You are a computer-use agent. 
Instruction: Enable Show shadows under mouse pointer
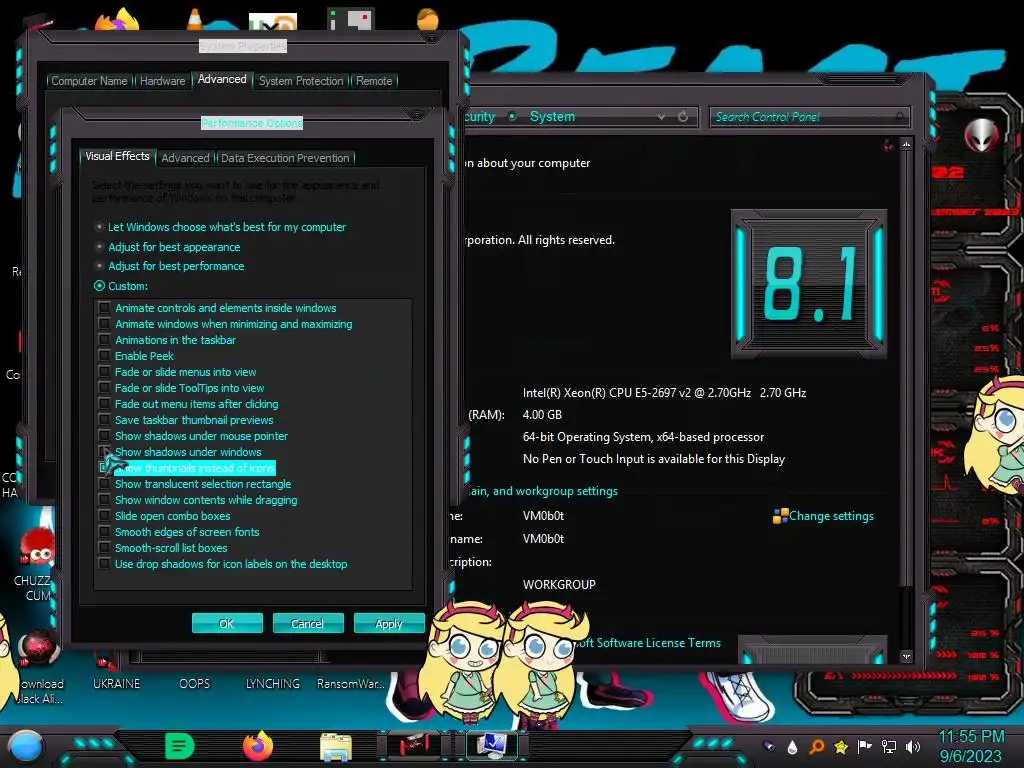104,435
